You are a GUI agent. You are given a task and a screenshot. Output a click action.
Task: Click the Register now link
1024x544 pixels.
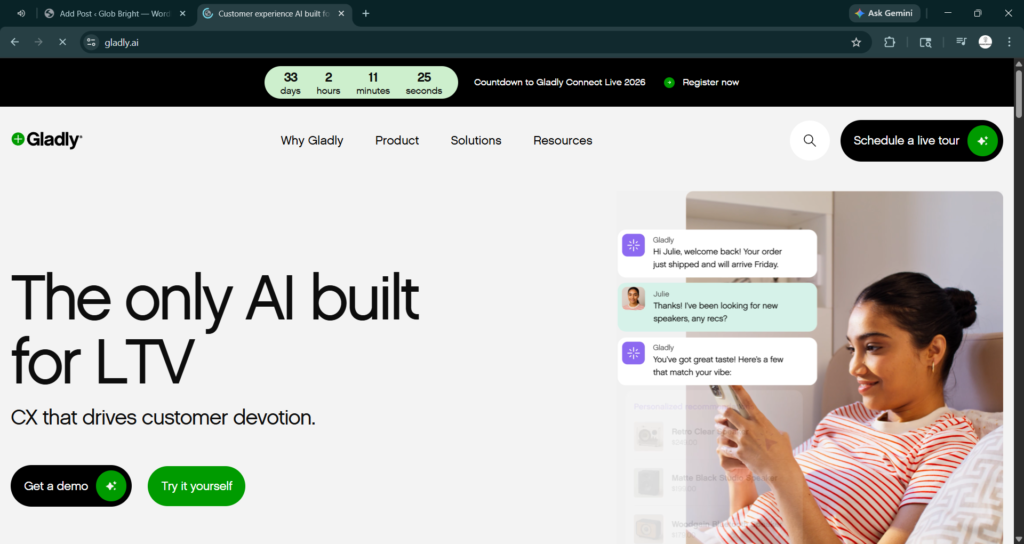tap(710, 82)
